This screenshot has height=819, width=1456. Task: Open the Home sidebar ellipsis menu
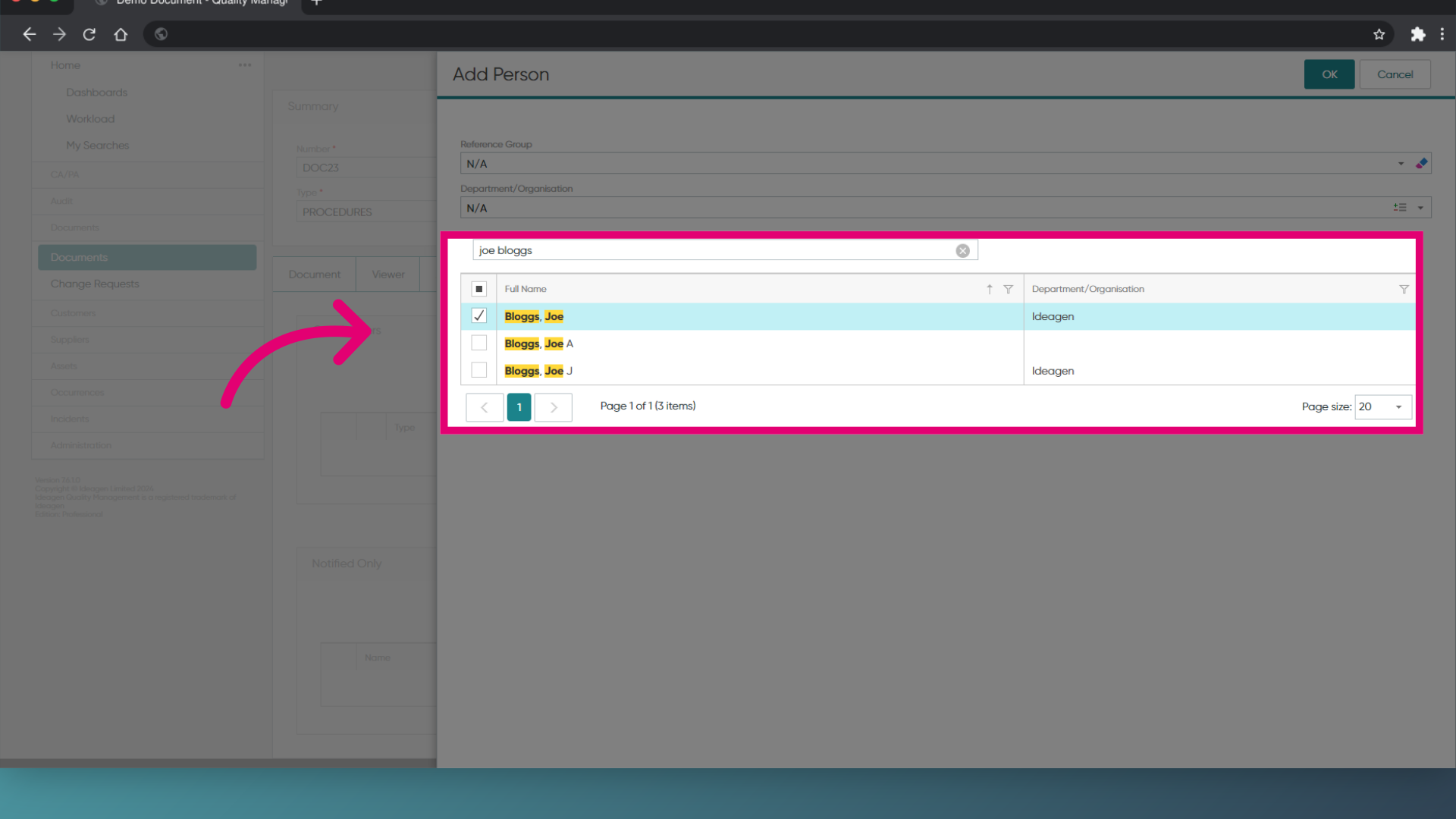coord(245,65)
